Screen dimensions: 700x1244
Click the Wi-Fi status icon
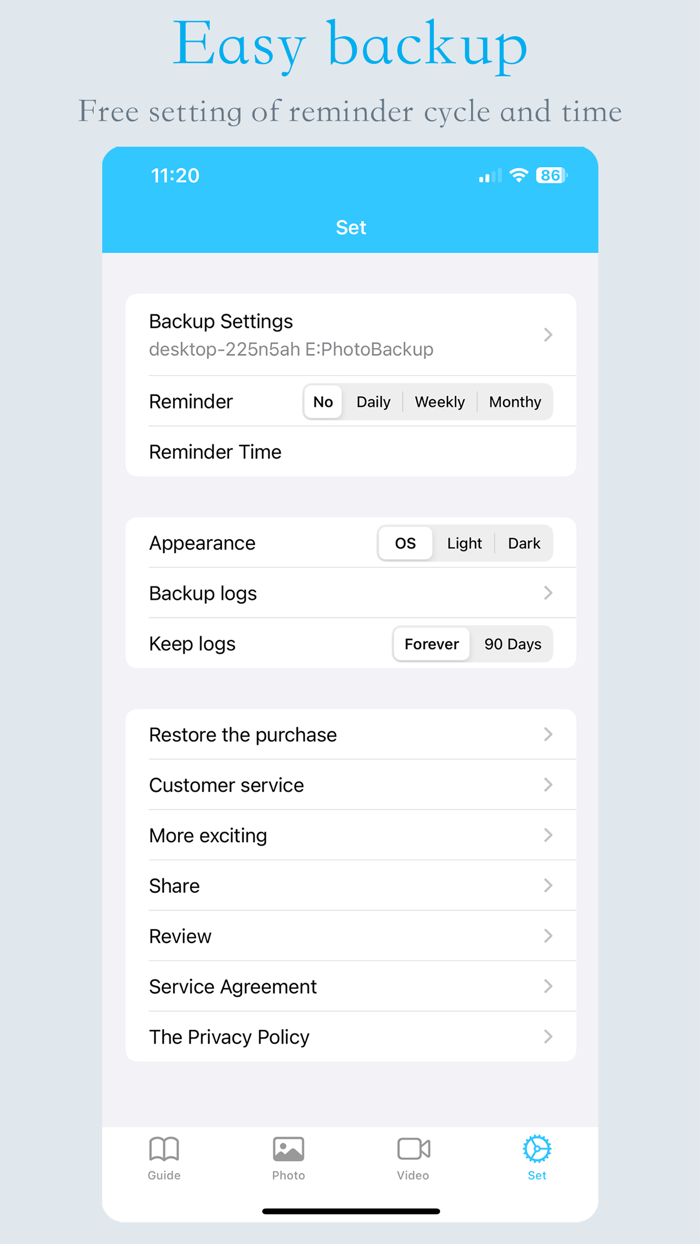tap(517, 175)
